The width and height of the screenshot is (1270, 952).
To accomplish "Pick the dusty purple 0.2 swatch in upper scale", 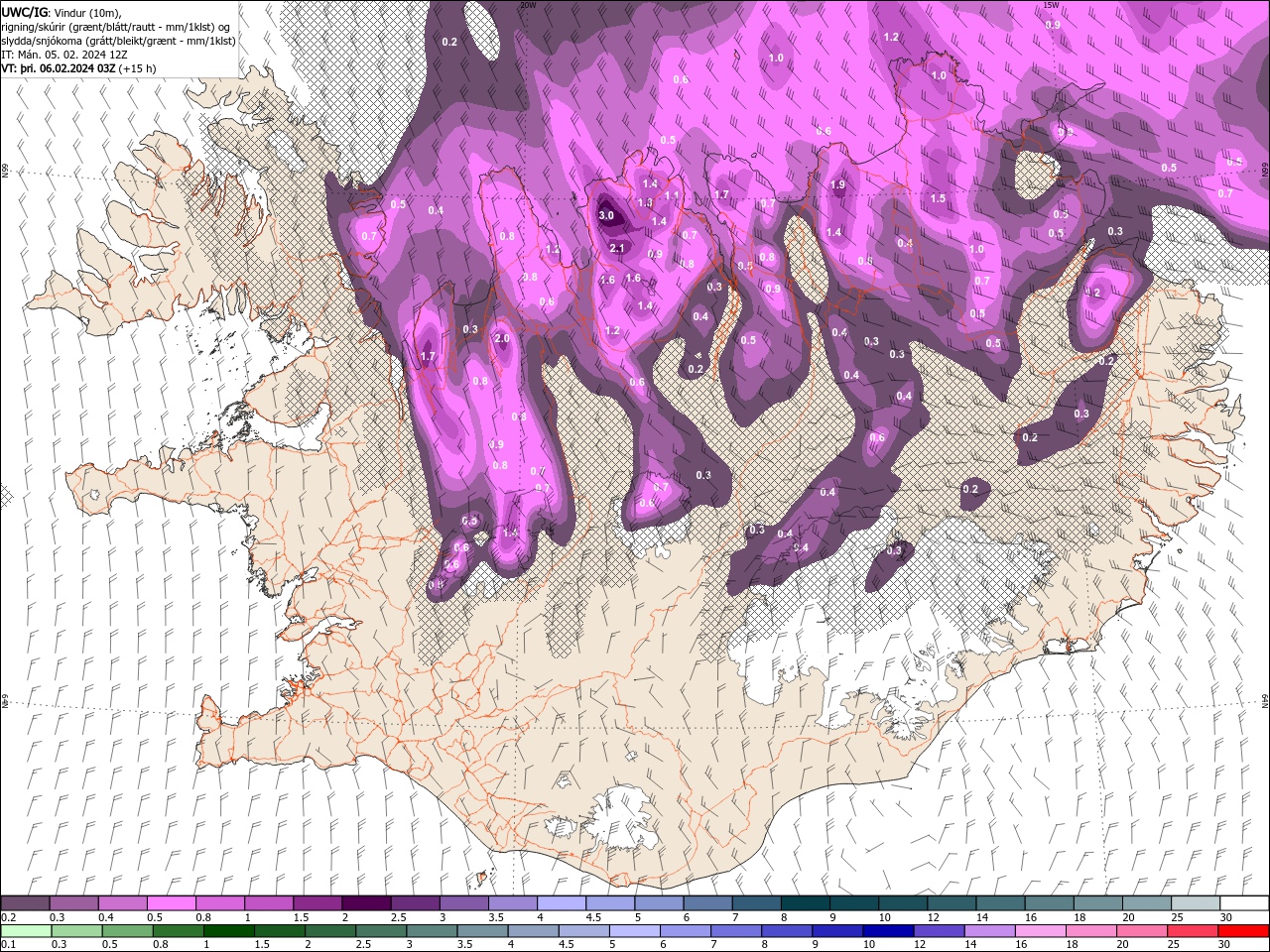I will click(26, 903).
